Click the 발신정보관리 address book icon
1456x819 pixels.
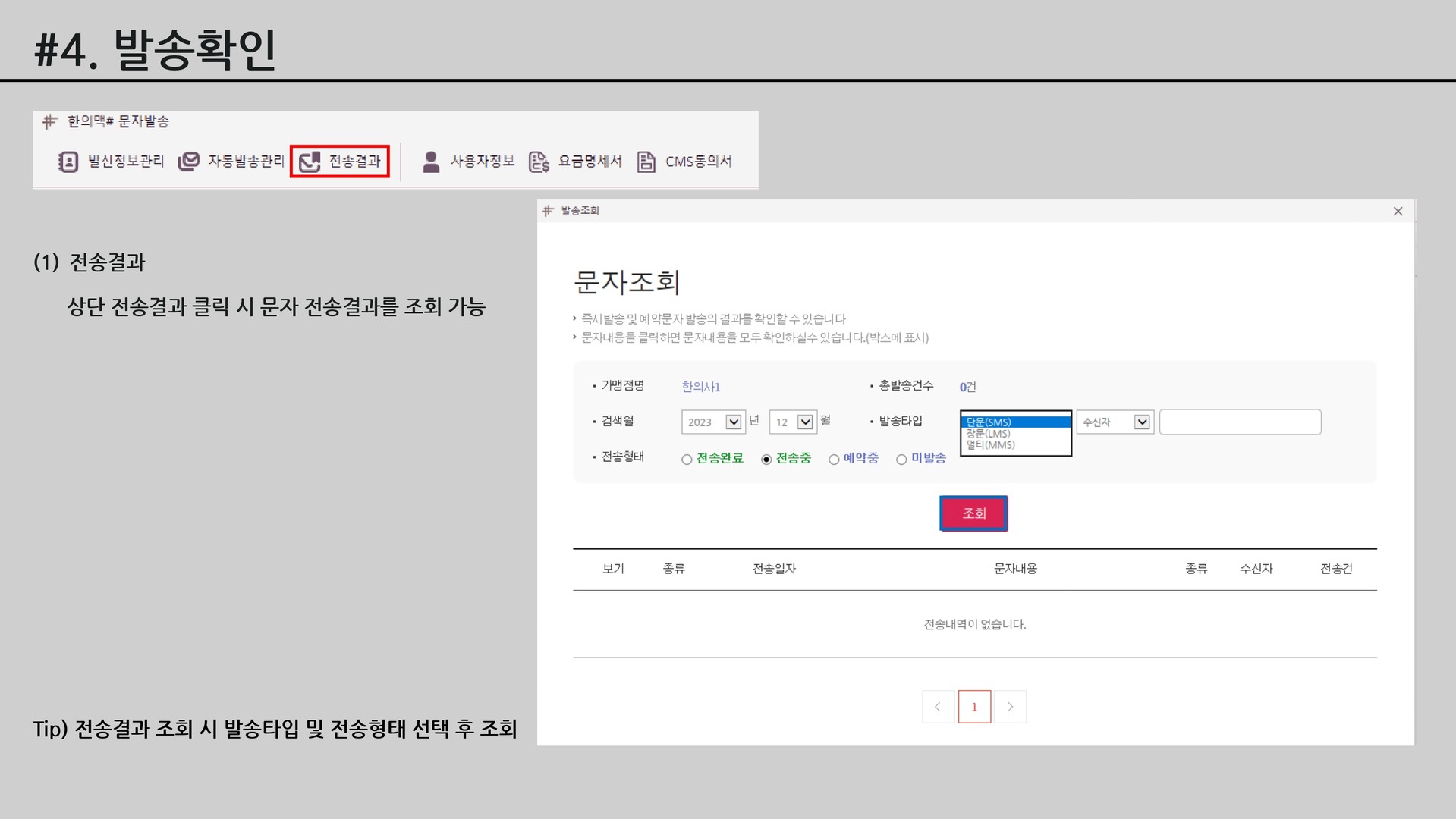coord(68,162)
